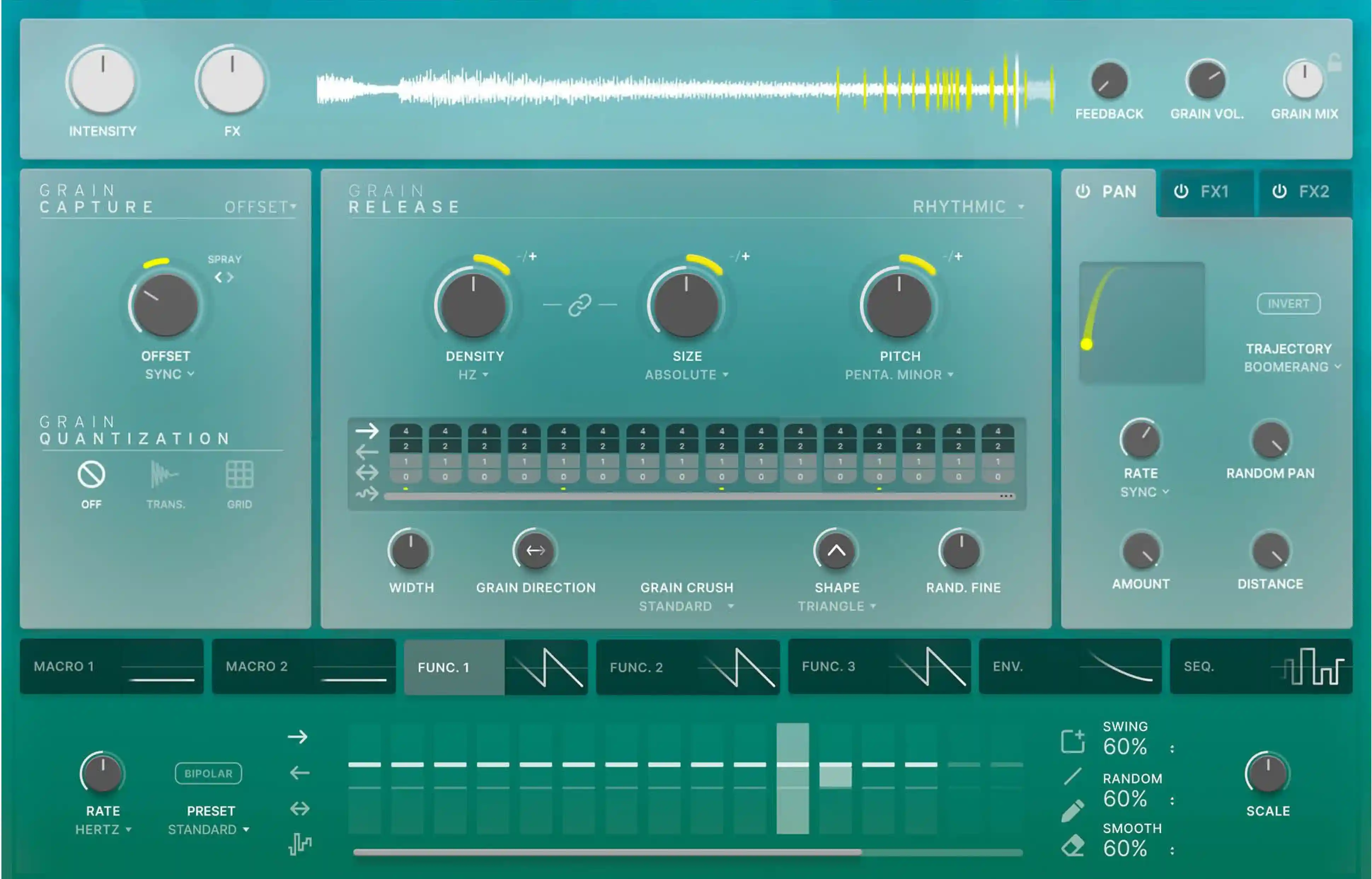Screen dimensions: 1372x879
Task: Set grain quantization to Off
Action: [91, 475]
